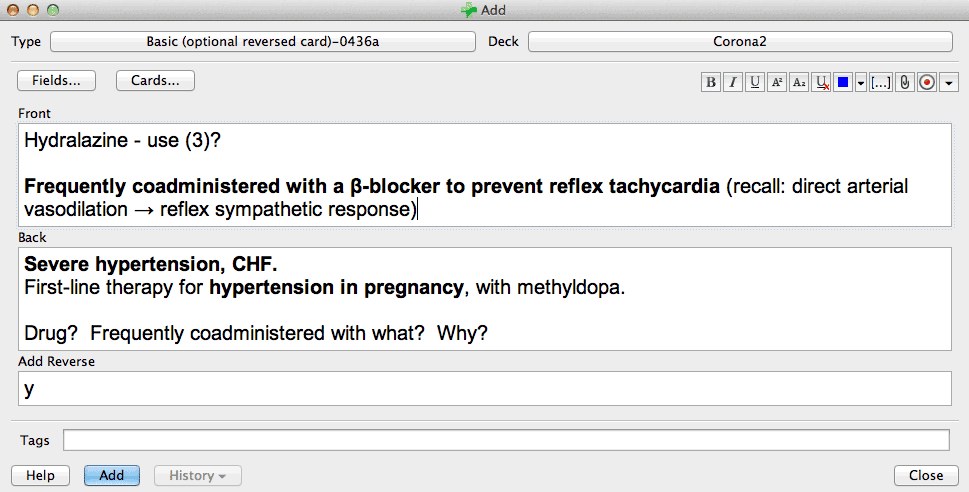Open Help for adding notes
This screenshot has height=492, width=969.
(x=40, y=475)
